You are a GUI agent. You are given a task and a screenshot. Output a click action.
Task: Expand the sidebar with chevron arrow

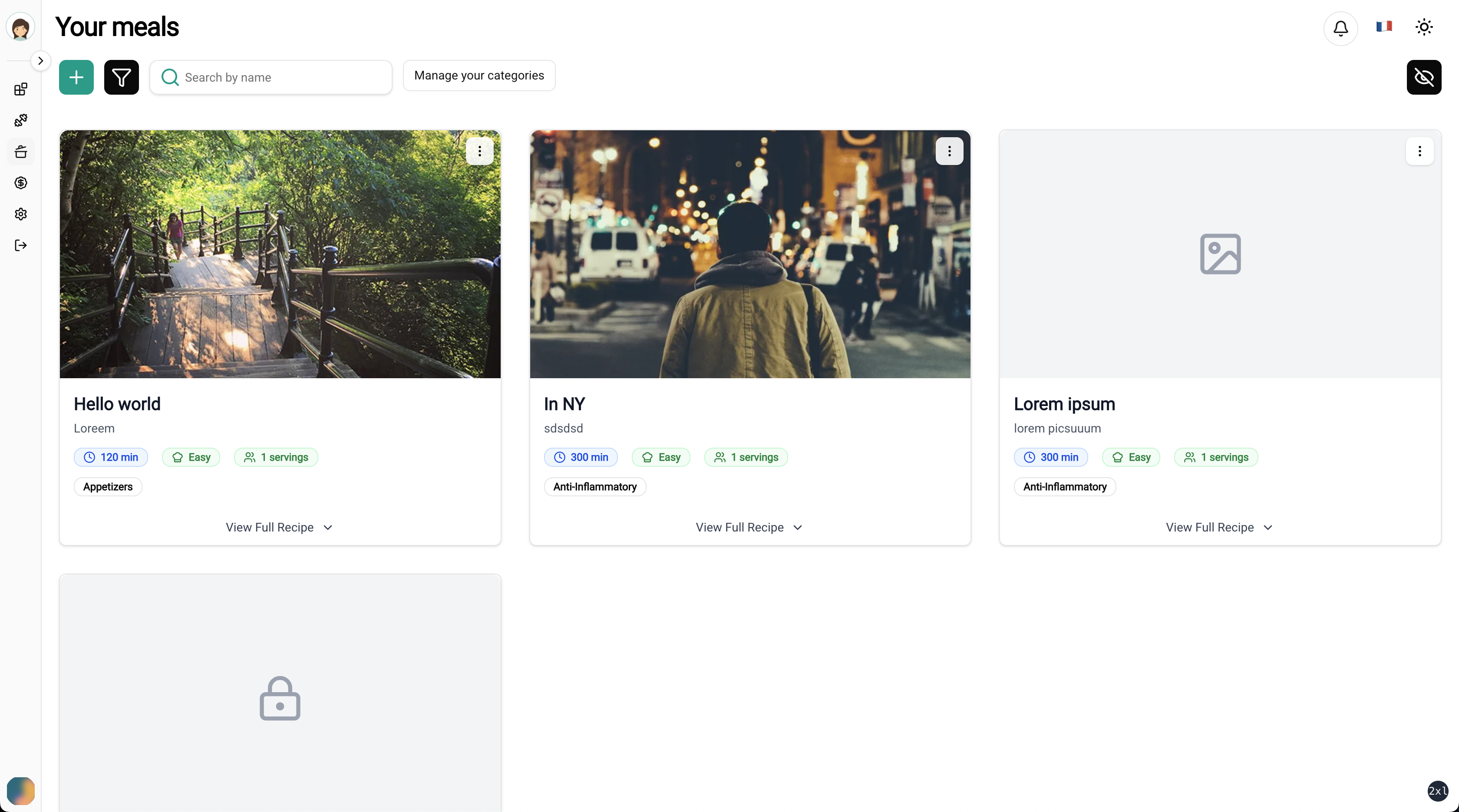click(x=40, y=61)
